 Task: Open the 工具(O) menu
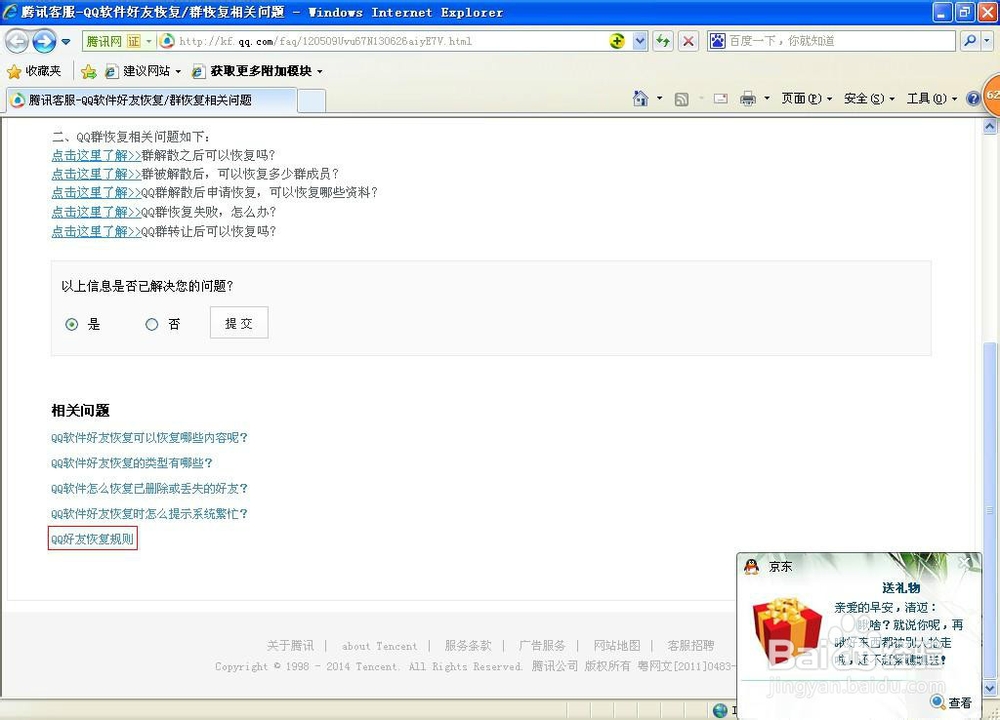[932, 99]
